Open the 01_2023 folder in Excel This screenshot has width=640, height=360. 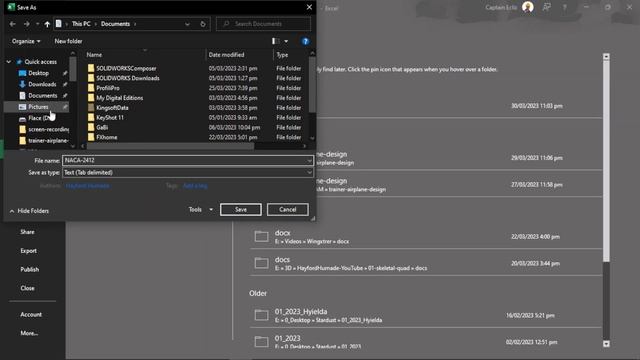(x=426, y=341)
